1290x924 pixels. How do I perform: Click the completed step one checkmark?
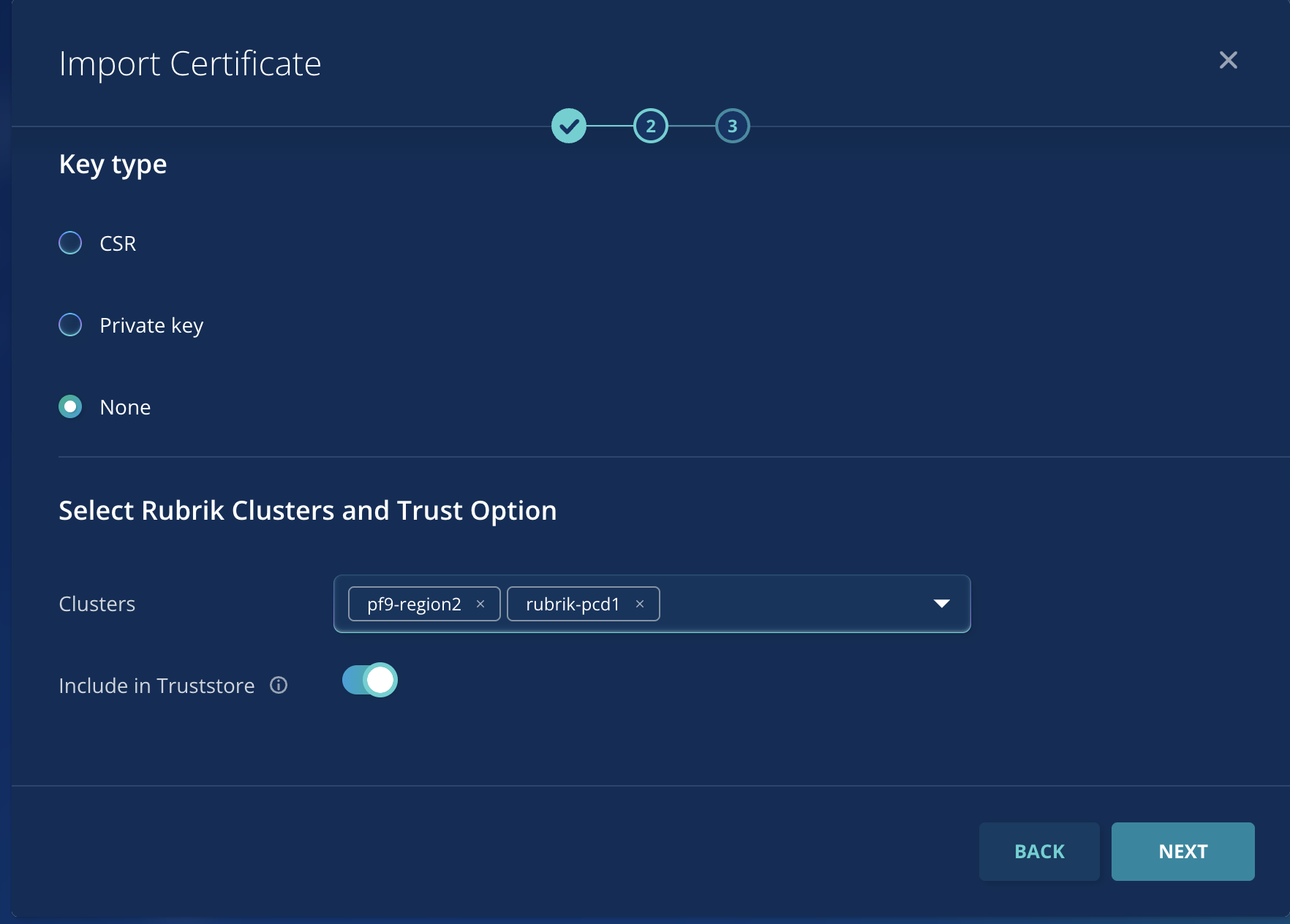pos(569,126)
